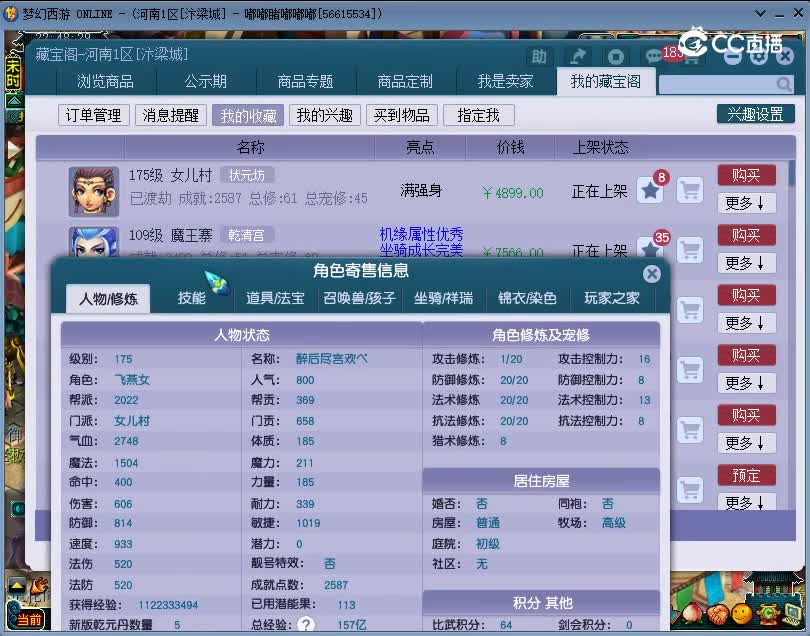Click 购买 for the 女儿村 listing
Image resolution: width=810 pixels, height=636 pixels.
coord(746,176)
